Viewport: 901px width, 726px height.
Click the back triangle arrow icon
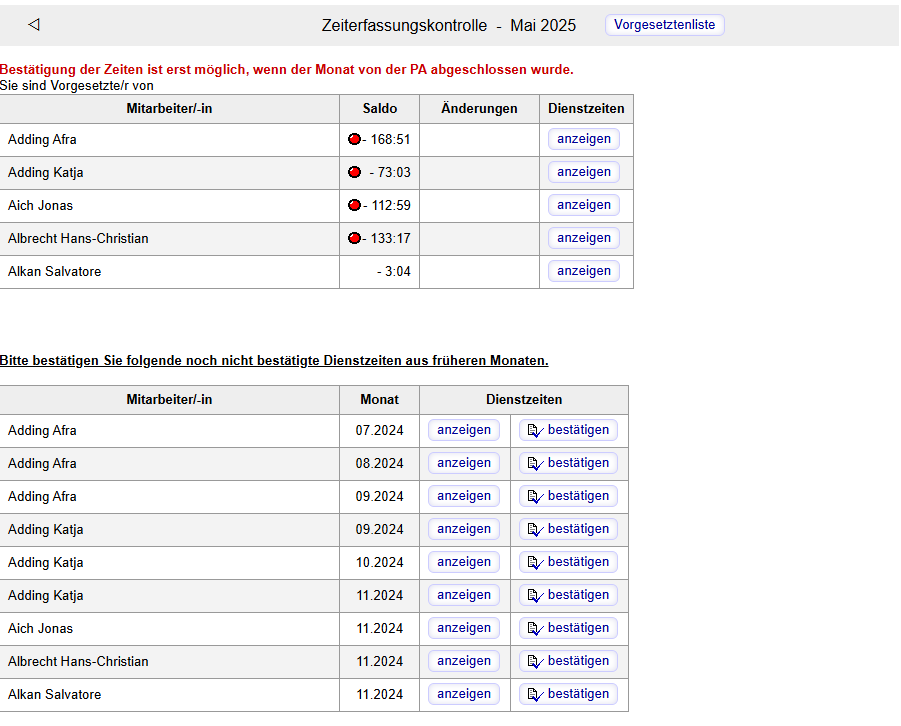coord(34,25)
